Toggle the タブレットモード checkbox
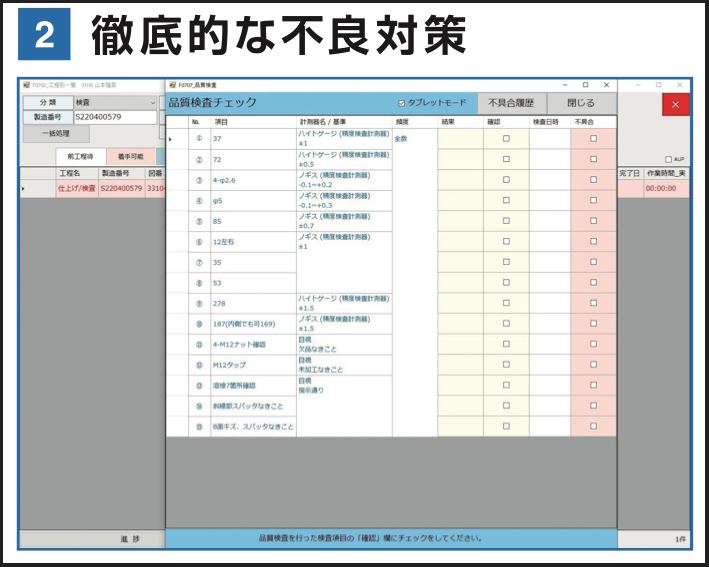709x567 pixels. point(401,103)
